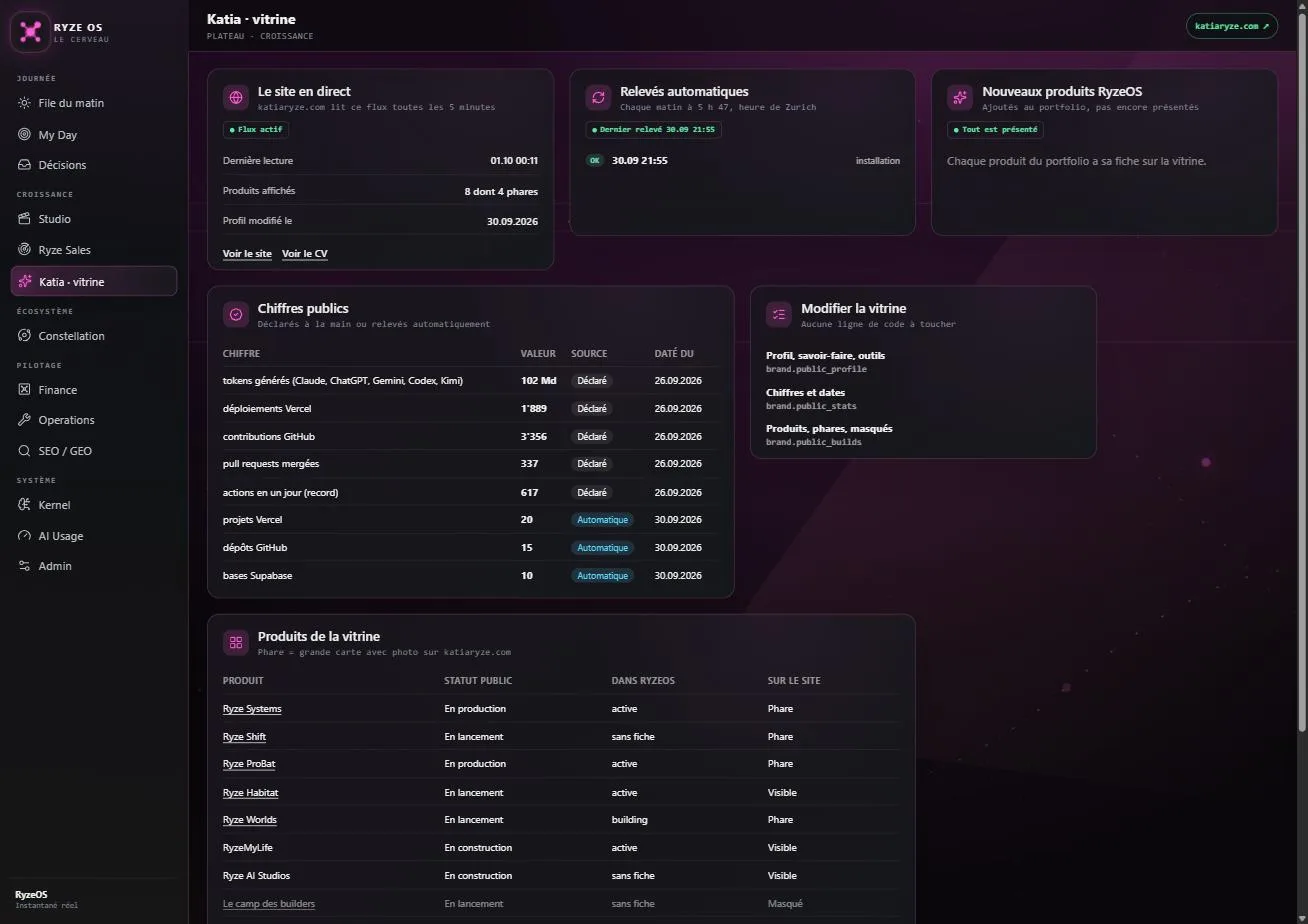Image resolution: width=1308 pixels, height=924 pixels.
Task: Click the checklist icon of Modifier la vitrine
Action: tap(779, 314)
